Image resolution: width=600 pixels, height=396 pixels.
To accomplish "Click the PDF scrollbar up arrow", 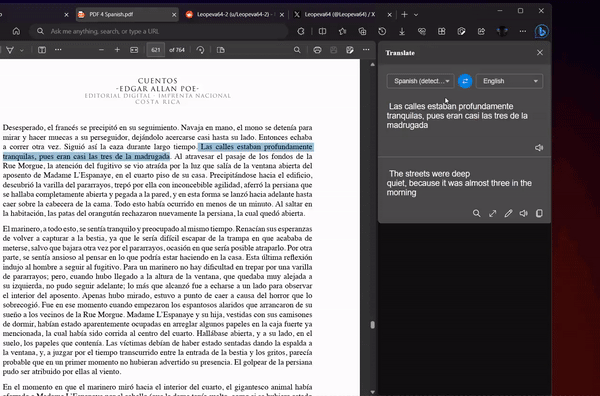I will click(372, 65).
